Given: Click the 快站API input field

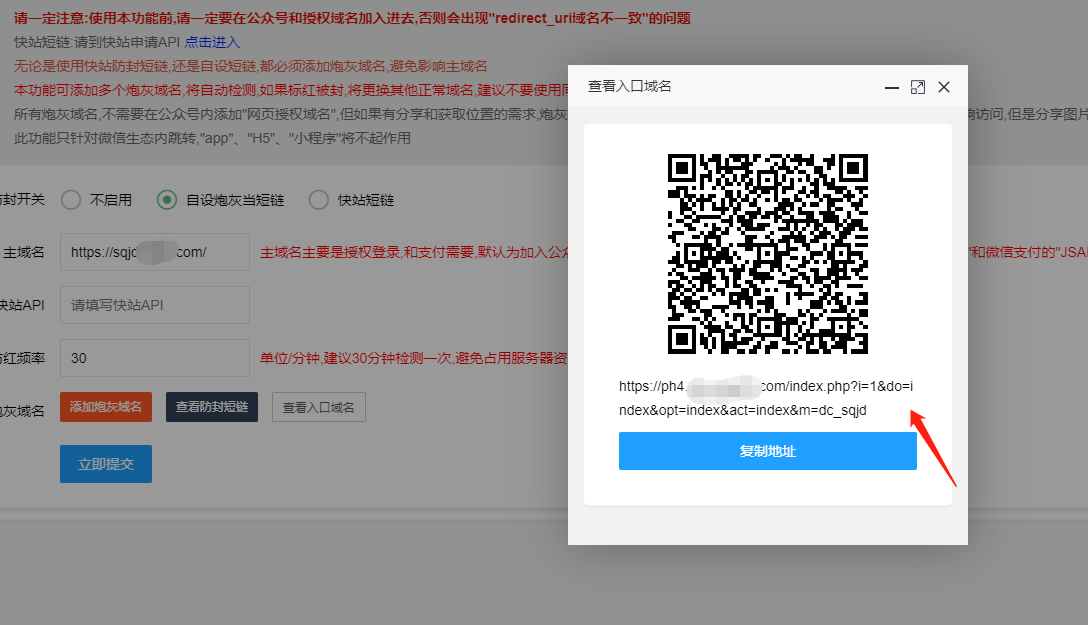Looking at the screenshot, I should 155,305.
